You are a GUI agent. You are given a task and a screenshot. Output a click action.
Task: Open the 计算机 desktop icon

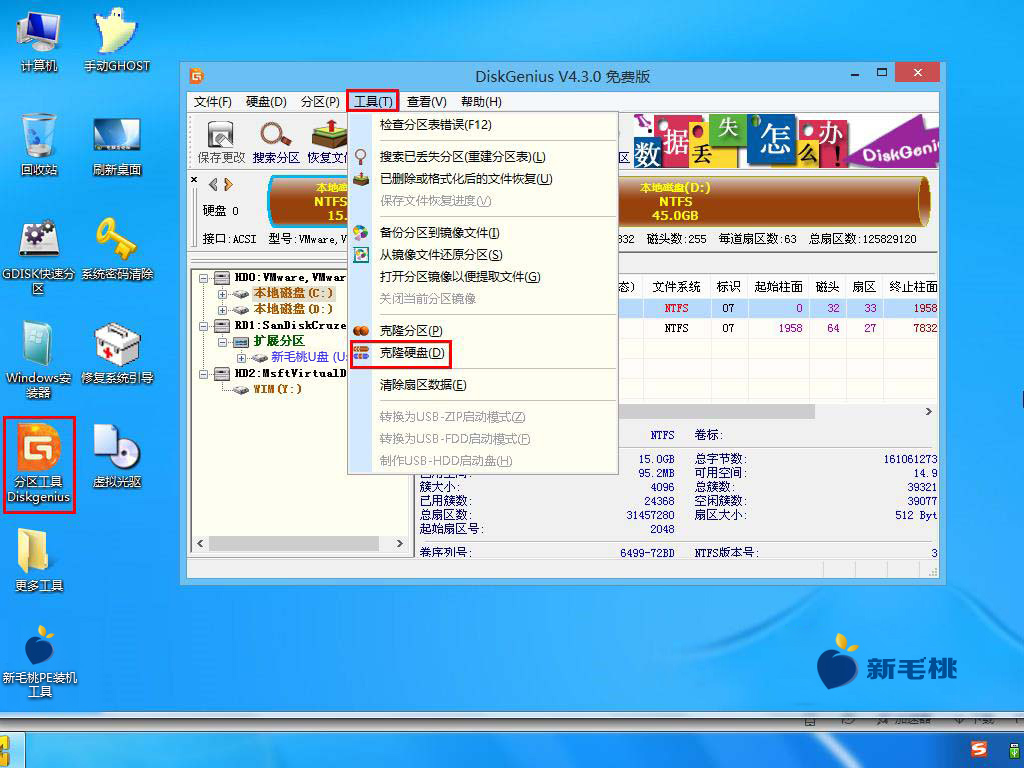[x=39, y=40]
